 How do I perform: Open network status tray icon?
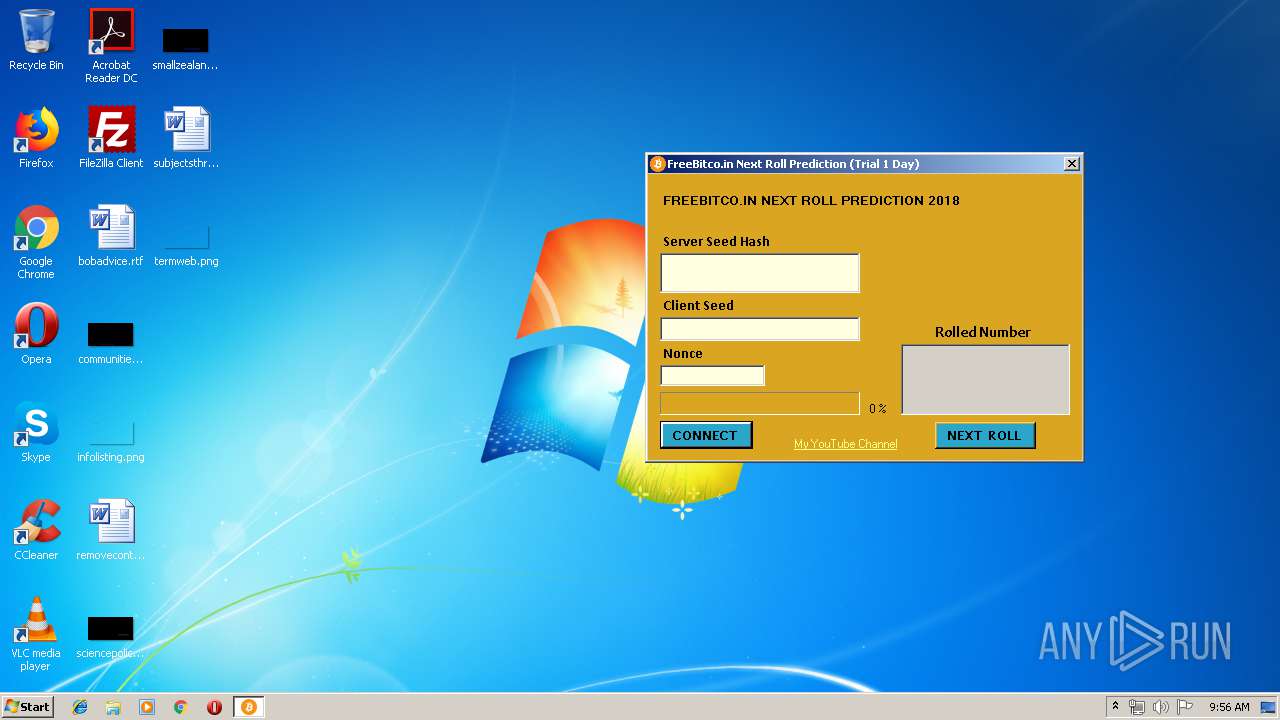tap(1137, 707)
